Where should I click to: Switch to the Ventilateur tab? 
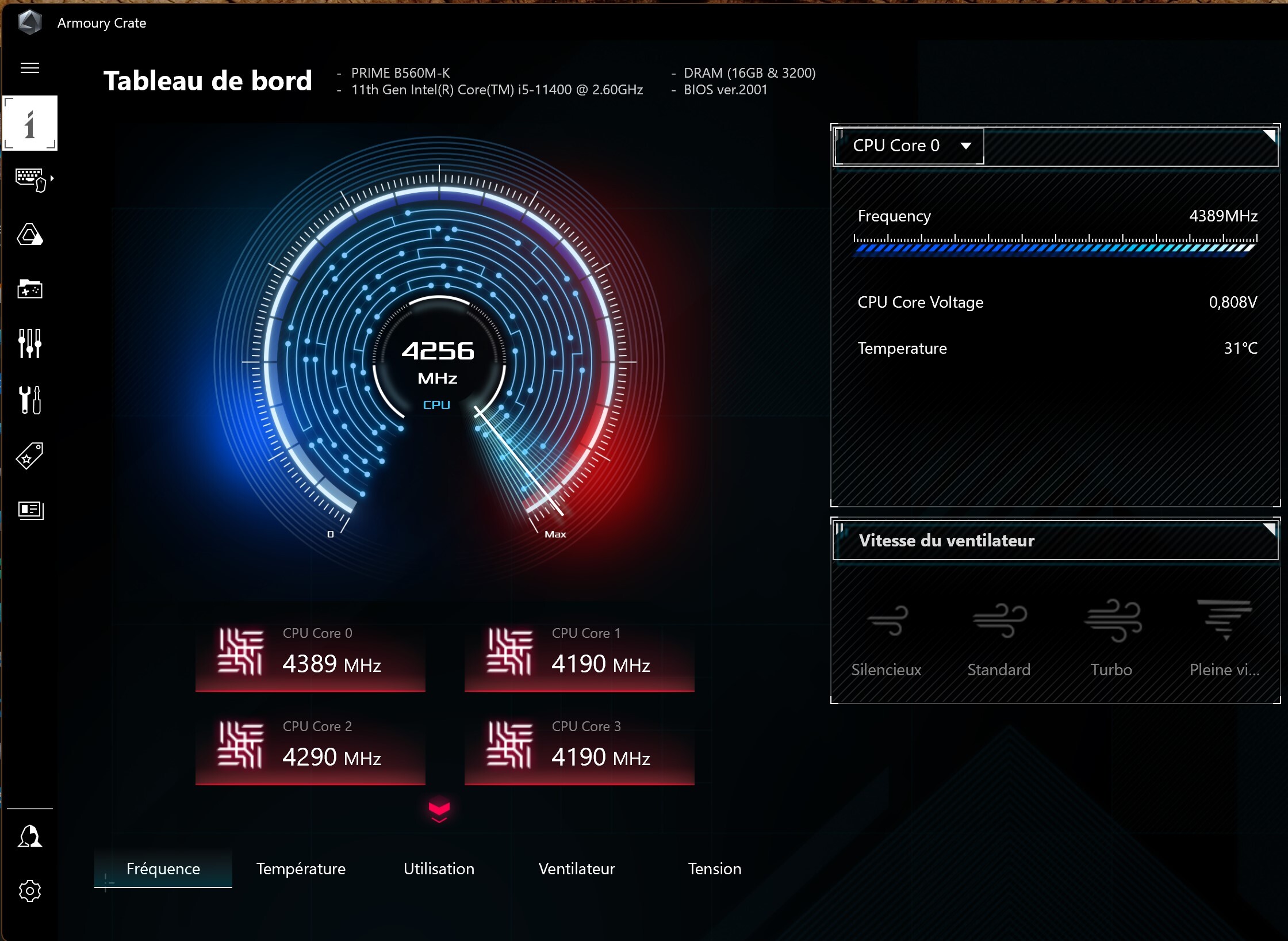pos(577,869)
